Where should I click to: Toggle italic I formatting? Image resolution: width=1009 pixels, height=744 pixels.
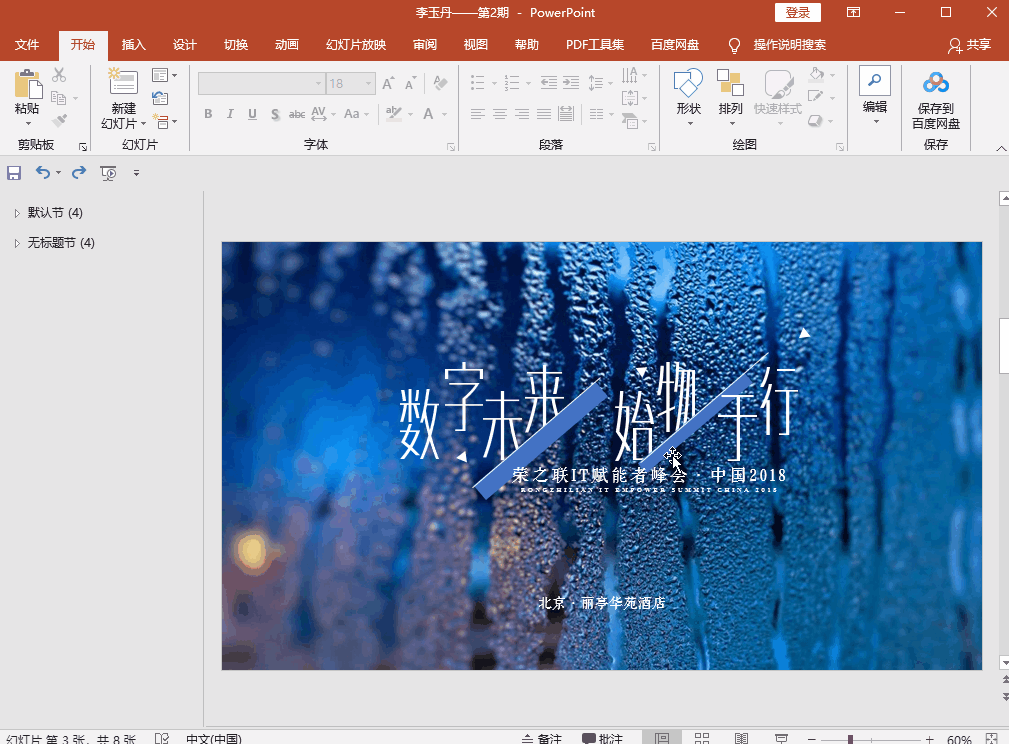(x=230, y=114)
